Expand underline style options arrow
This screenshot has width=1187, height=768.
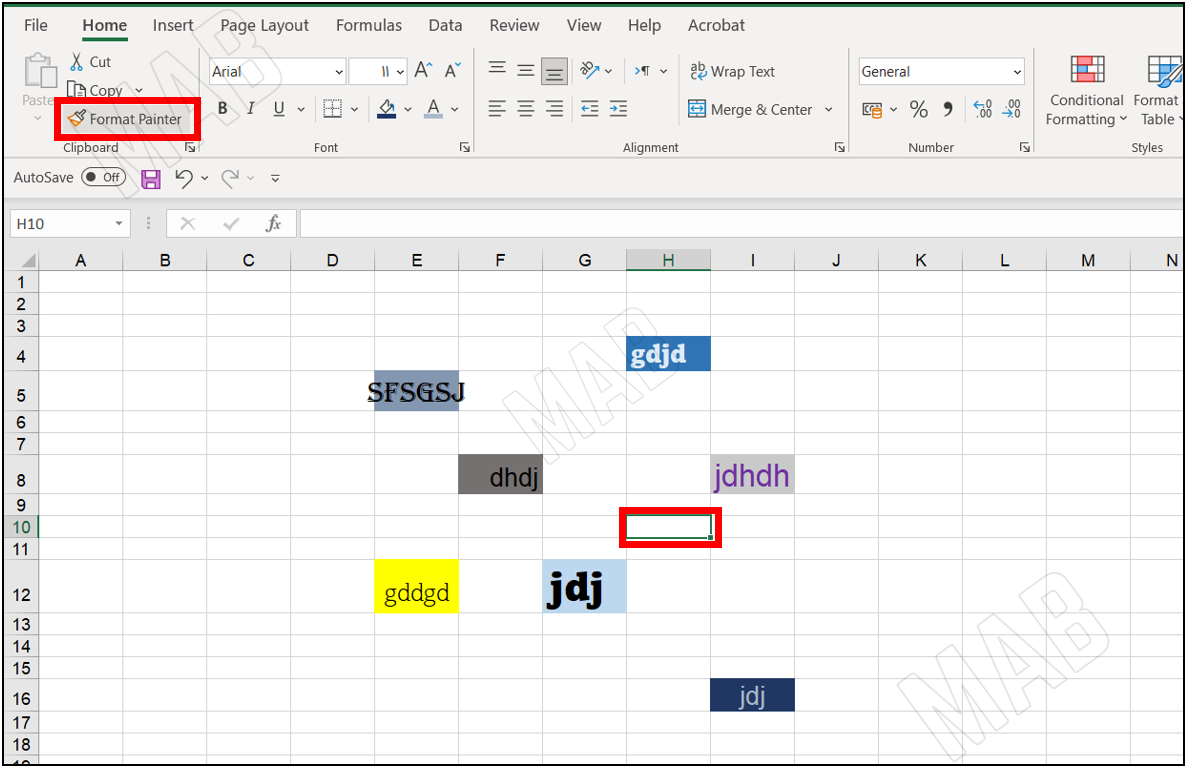click(301, 110)
